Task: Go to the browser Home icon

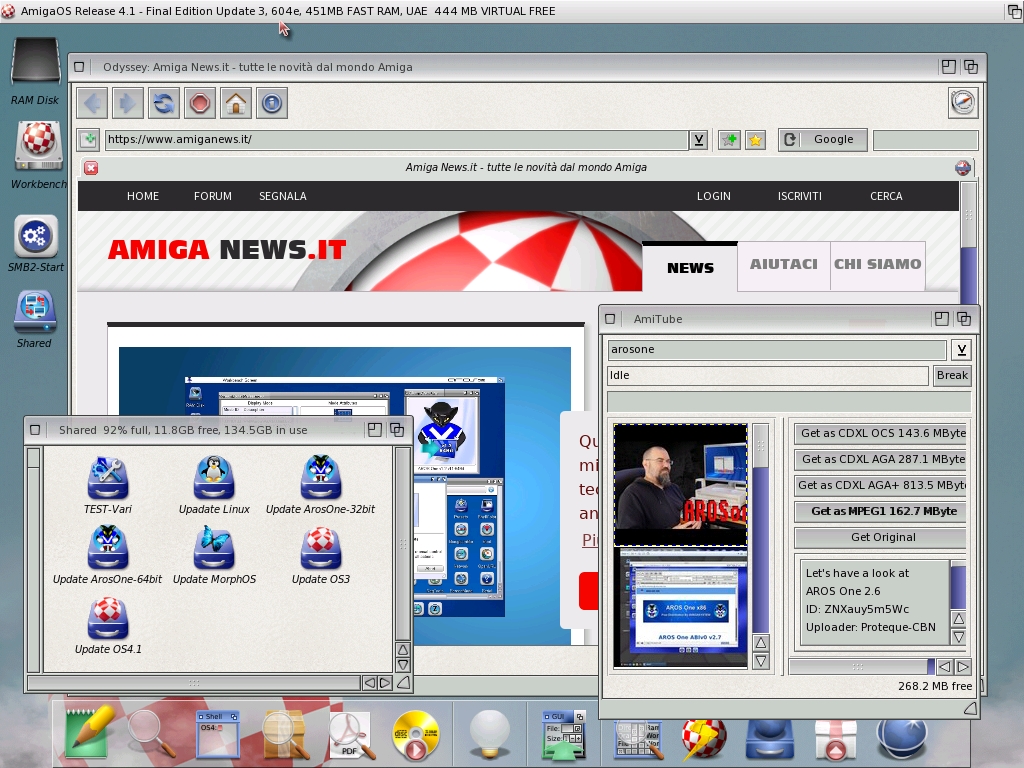Action: [x=236, y=103]
